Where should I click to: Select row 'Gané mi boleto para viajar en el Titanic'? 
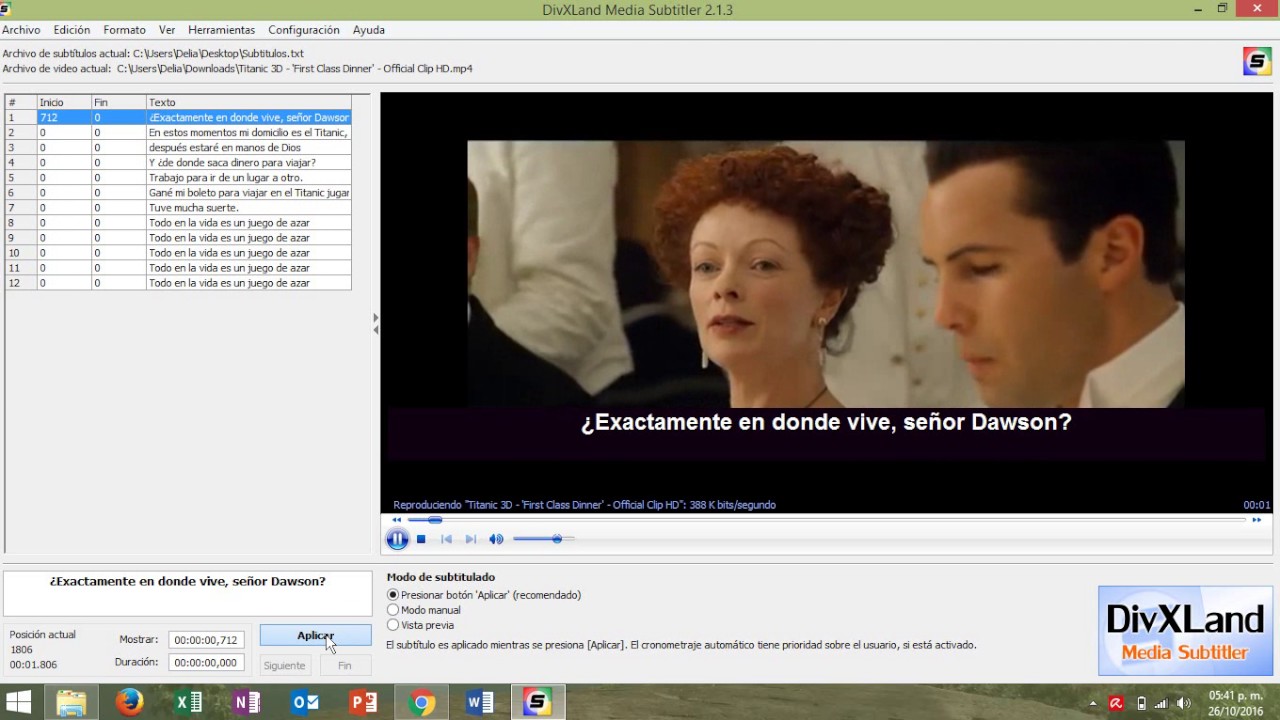click(x=178, y=192)
